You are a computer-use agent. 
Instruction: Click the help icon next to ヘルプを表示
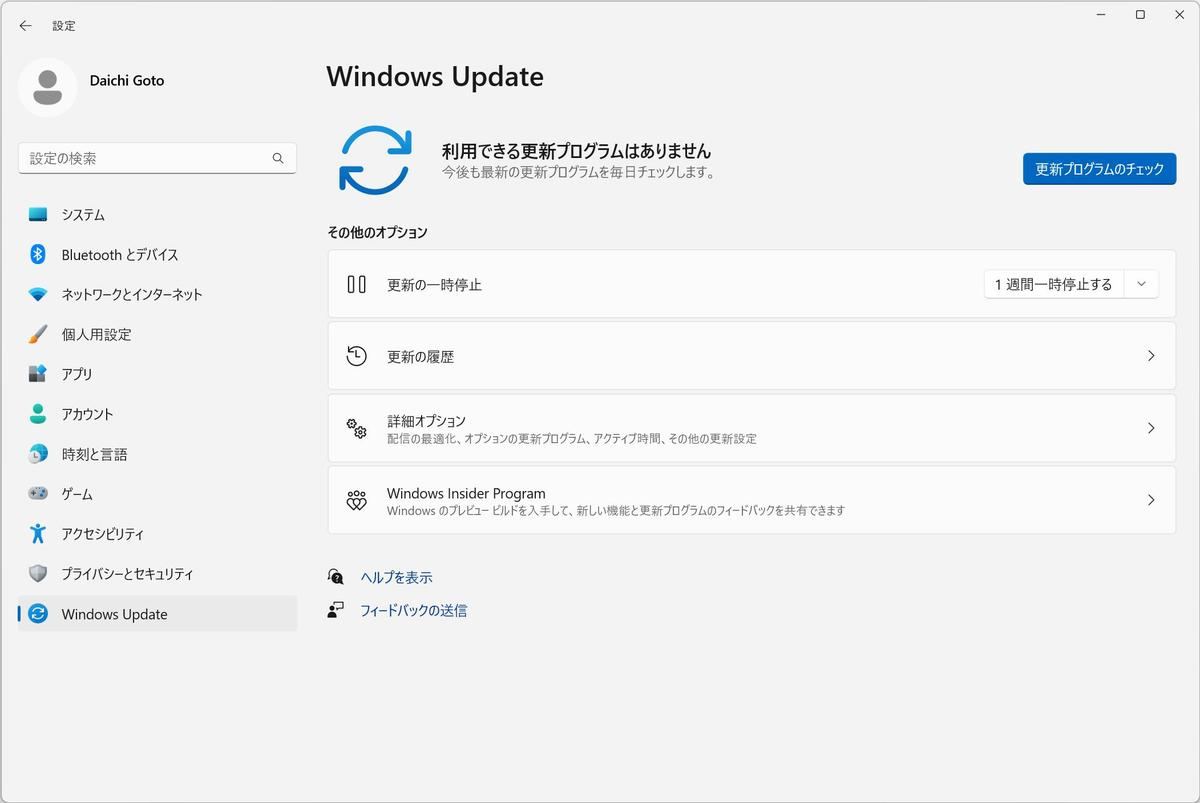[336, 577]
